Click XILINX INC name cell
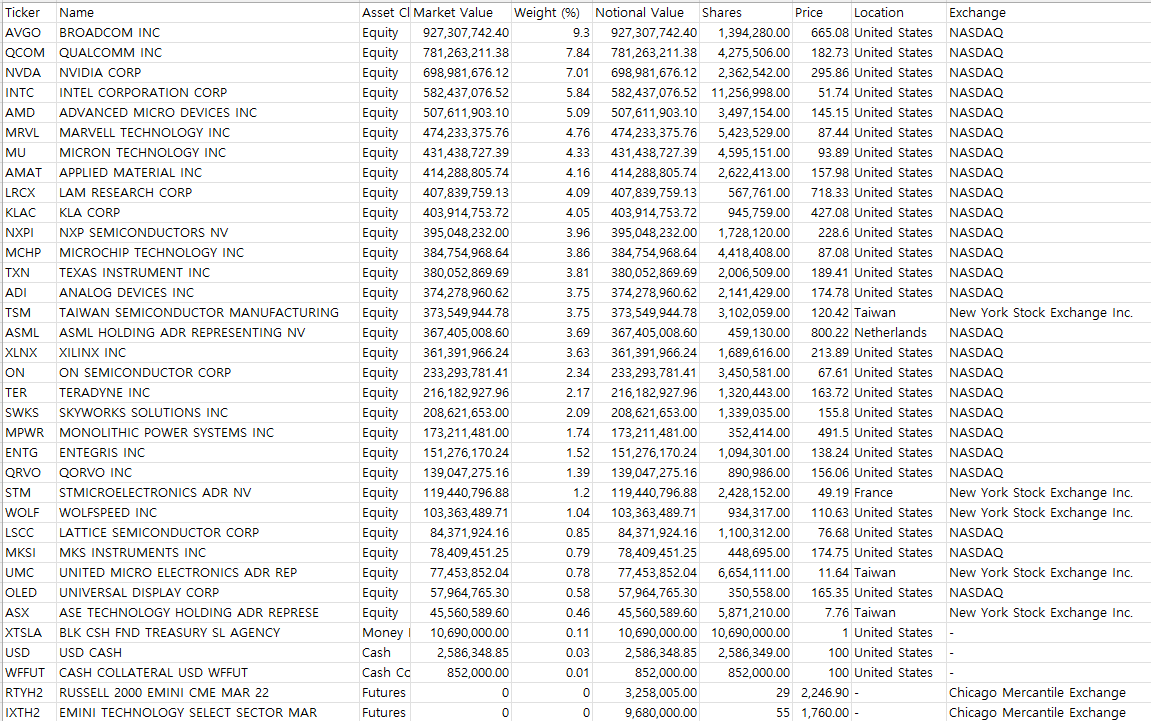Image resolution: width=1151 pixels, height=721 pixels. pyautogui.click(x=208, y=353)
